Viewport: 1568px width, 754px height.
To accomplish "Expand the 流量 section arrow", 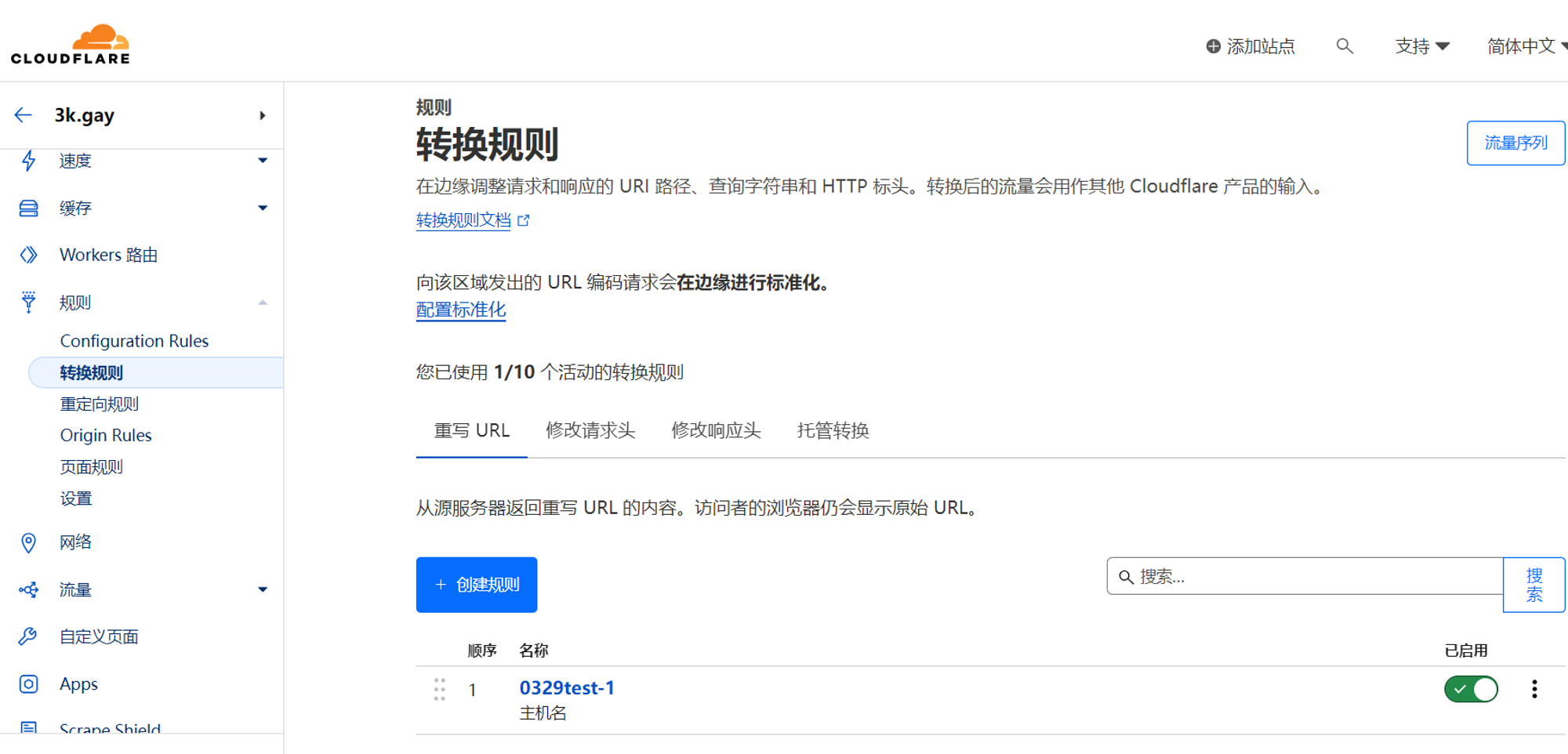I will (x=263, y=589).
